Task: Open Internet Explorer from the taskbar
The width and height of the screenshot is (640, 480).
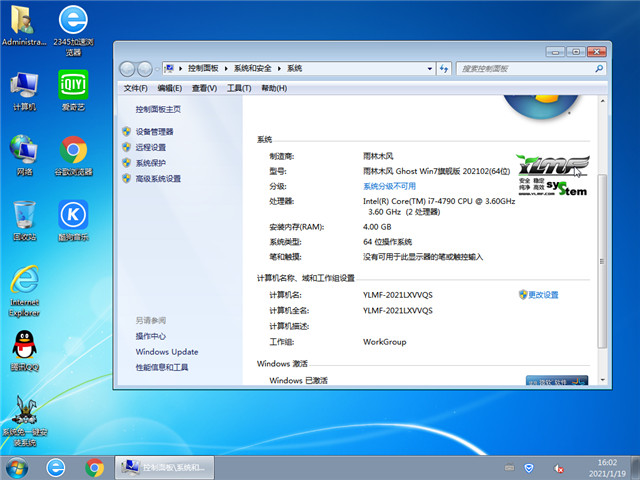Action: click(x=56, y=468)
